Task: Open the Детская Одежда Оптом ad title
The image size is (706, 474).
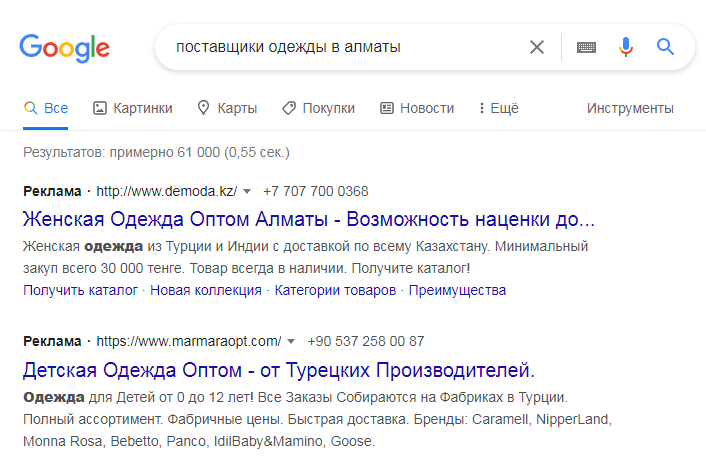Action: [x=279, y=370]
